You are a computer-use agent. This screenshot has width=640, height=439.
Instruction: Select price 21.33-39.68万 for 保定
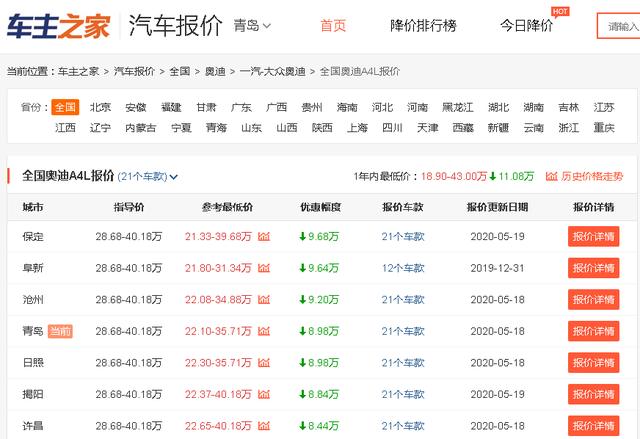pyautogui.click(x=218, y=236)
